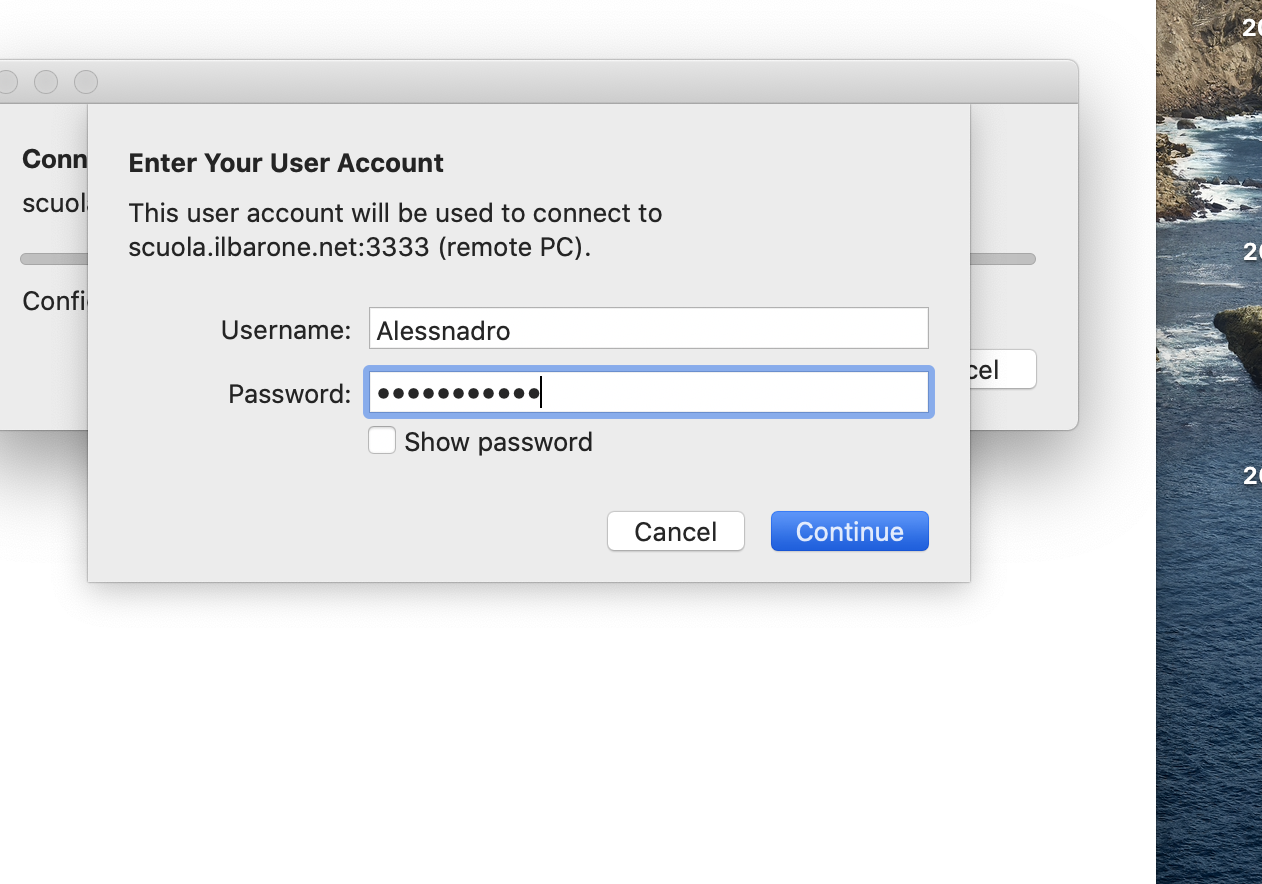Click the "Username:" label
The width and height of the screenshot is (1262, 884).
point(286,330)
